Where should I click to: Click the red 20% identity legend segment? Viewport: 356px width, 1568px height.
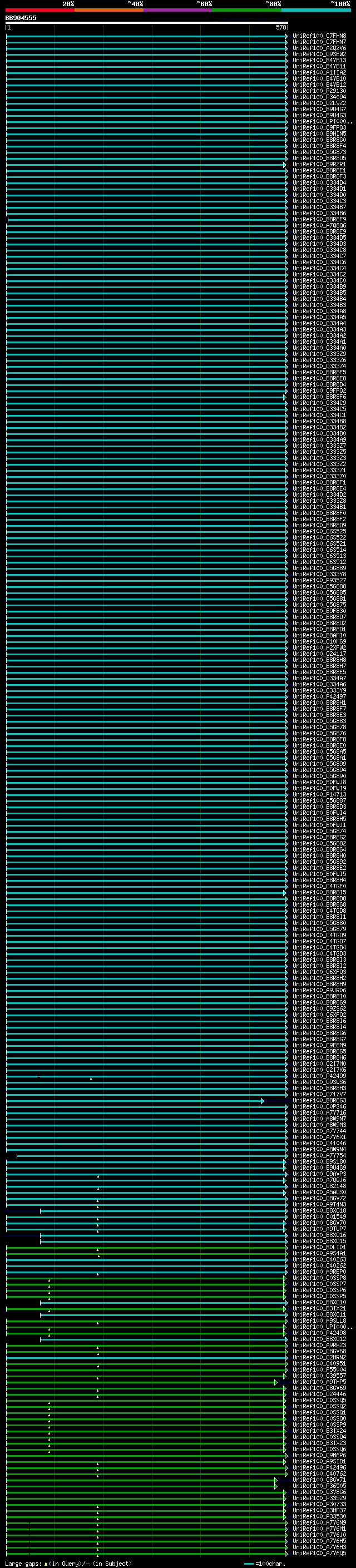(x=40, y=10)
